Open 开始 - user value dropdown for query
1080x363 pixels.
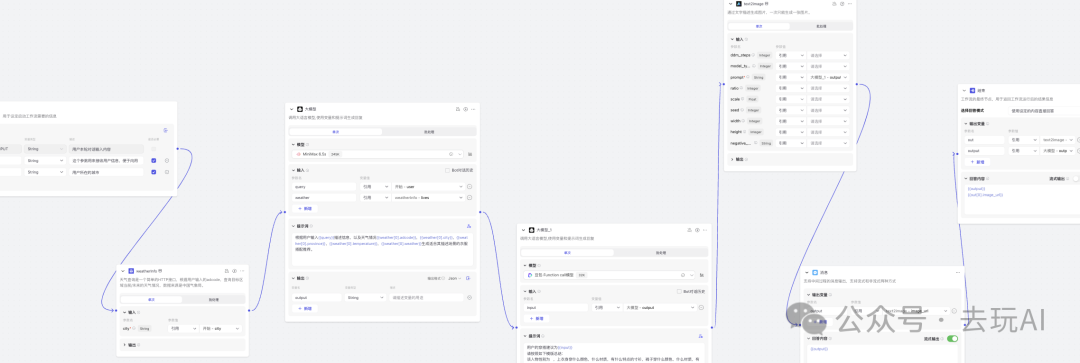click(x=427, y=186)
